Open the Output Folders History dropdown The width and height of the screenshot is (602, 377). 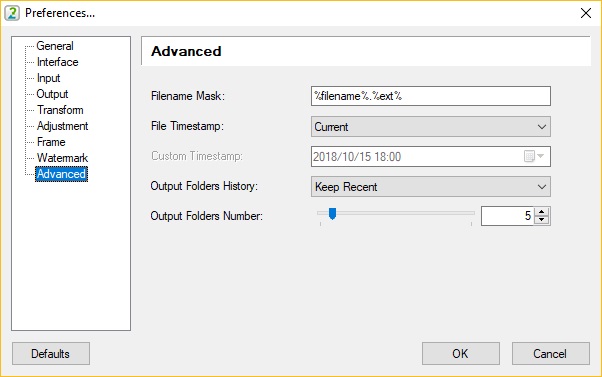click(x=431, y=187)
